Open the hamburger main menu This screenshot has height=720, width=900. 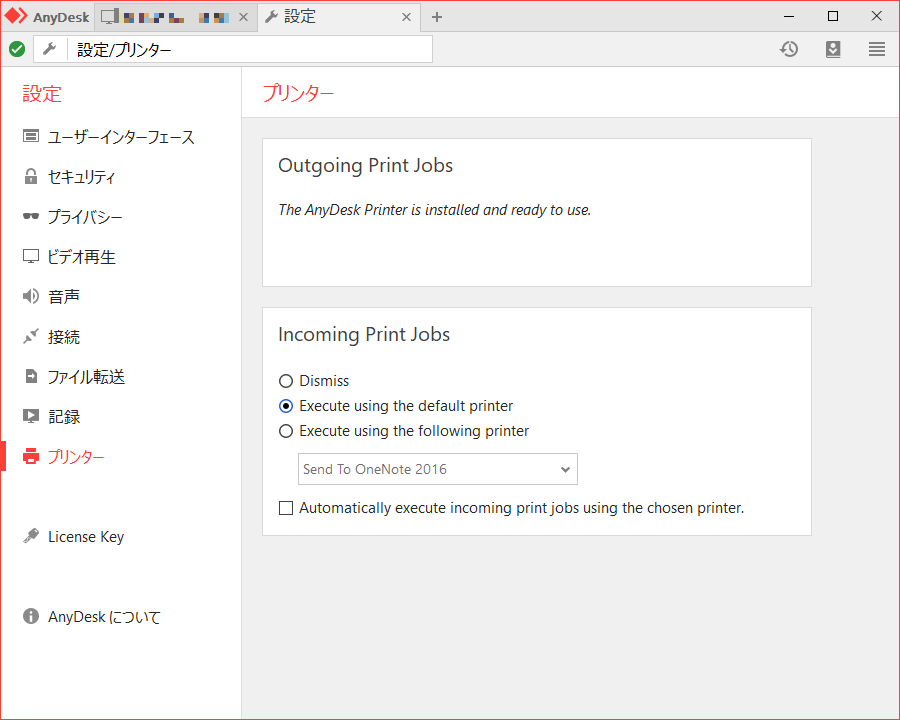[x=876, y=49]
